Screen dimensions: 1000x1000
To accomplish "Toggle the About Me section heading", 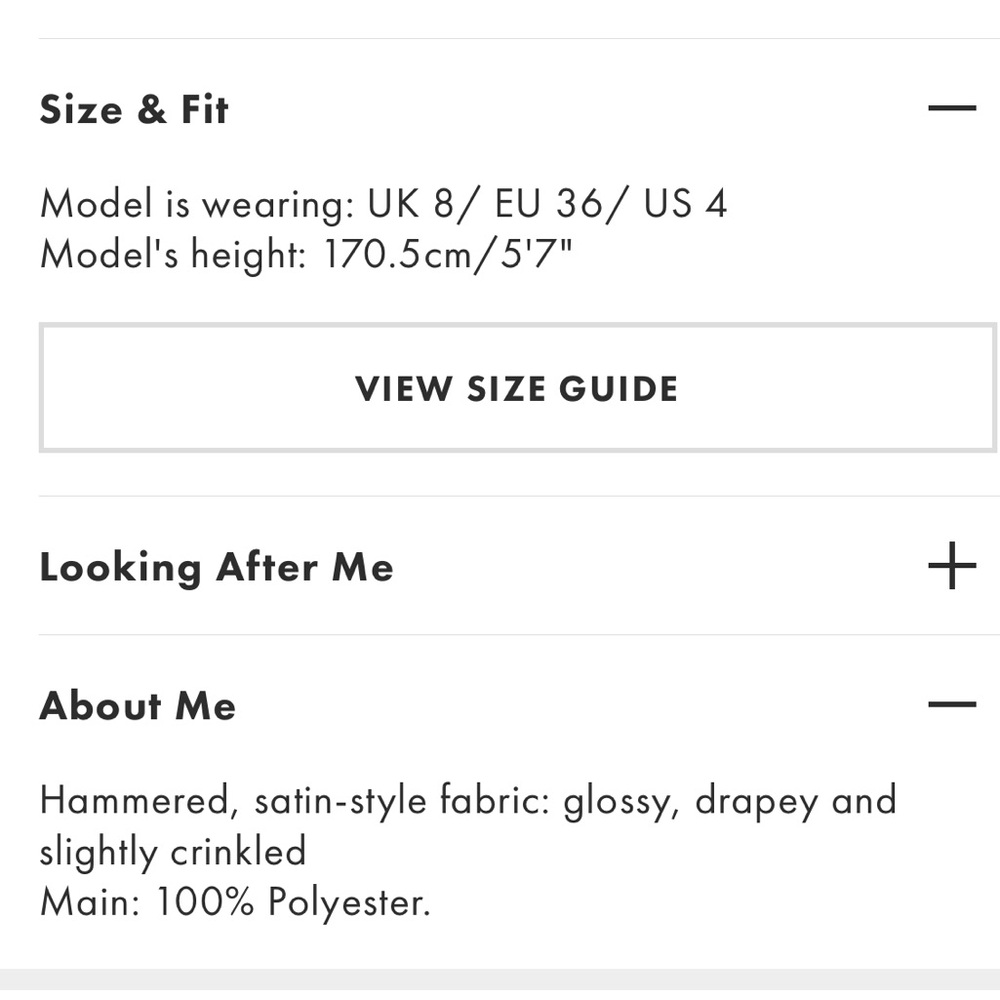I will coord(137,705).
